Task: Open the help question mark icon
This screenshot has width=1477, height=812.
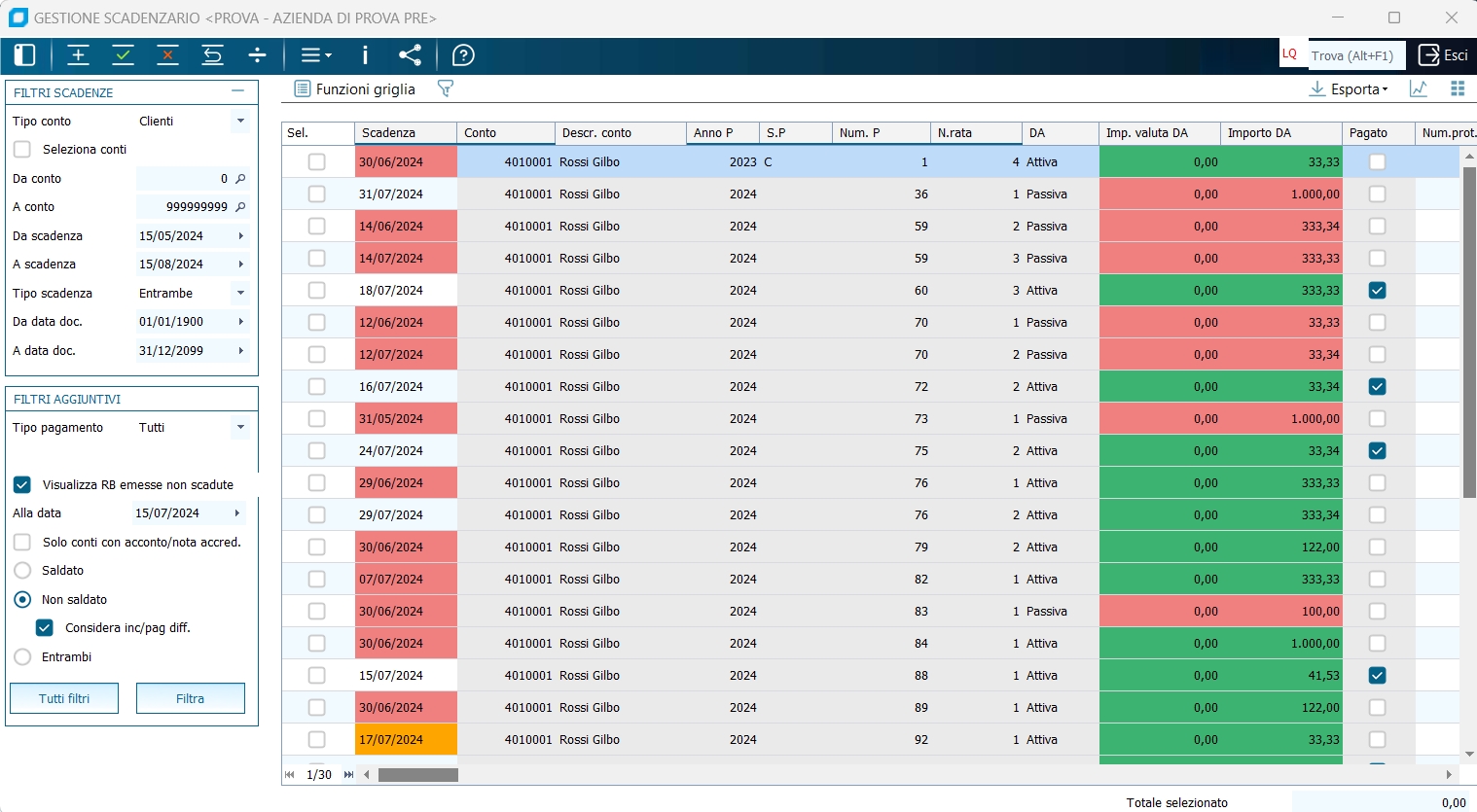Action: [x=464, y=55]
